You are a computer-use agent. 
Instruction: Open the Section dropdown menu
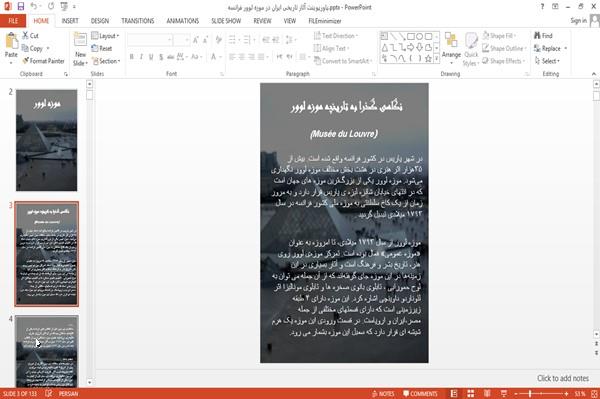tap(106, 61)
